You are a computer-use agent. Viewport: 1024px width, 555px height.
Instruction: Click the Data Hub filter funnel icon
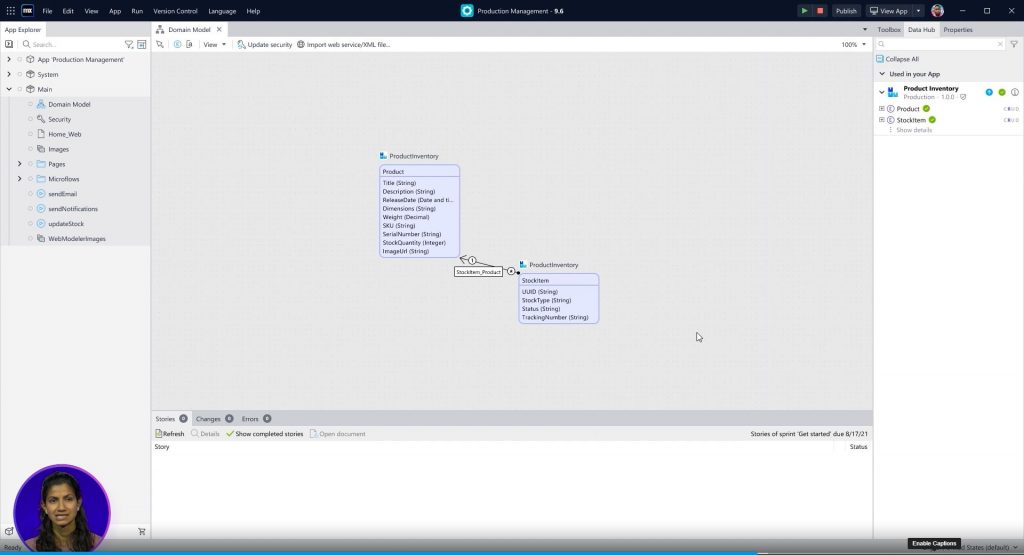(x=1013, y=44)
